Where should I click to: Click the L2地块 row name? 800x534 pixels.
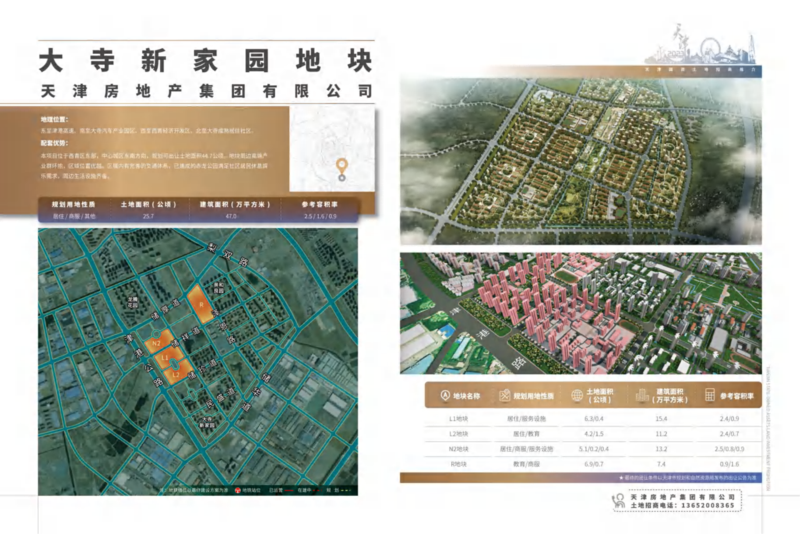click(458, 434)
